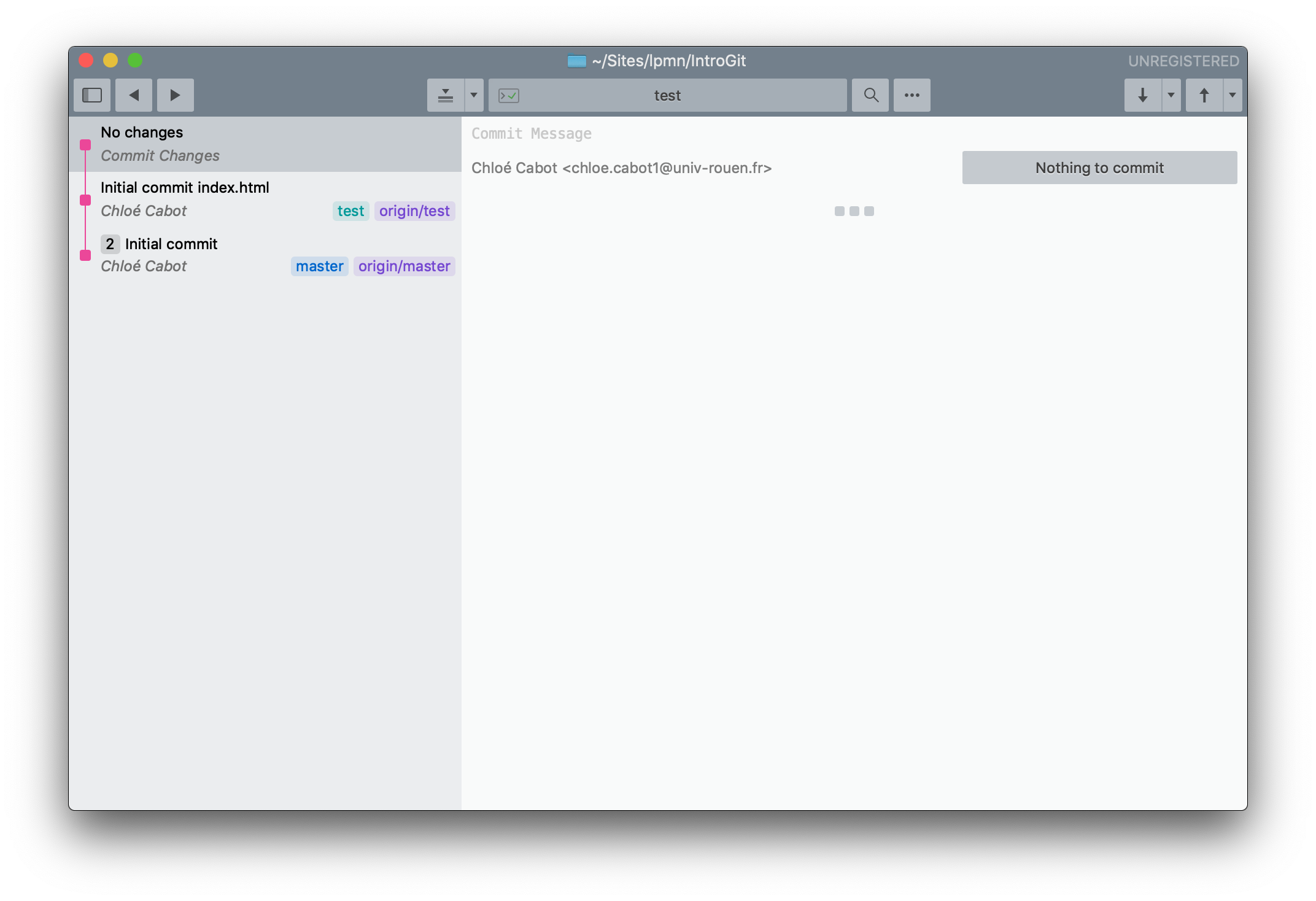
Task: Click the forward navigation arrow icon
Action: [x=174, y=95]
